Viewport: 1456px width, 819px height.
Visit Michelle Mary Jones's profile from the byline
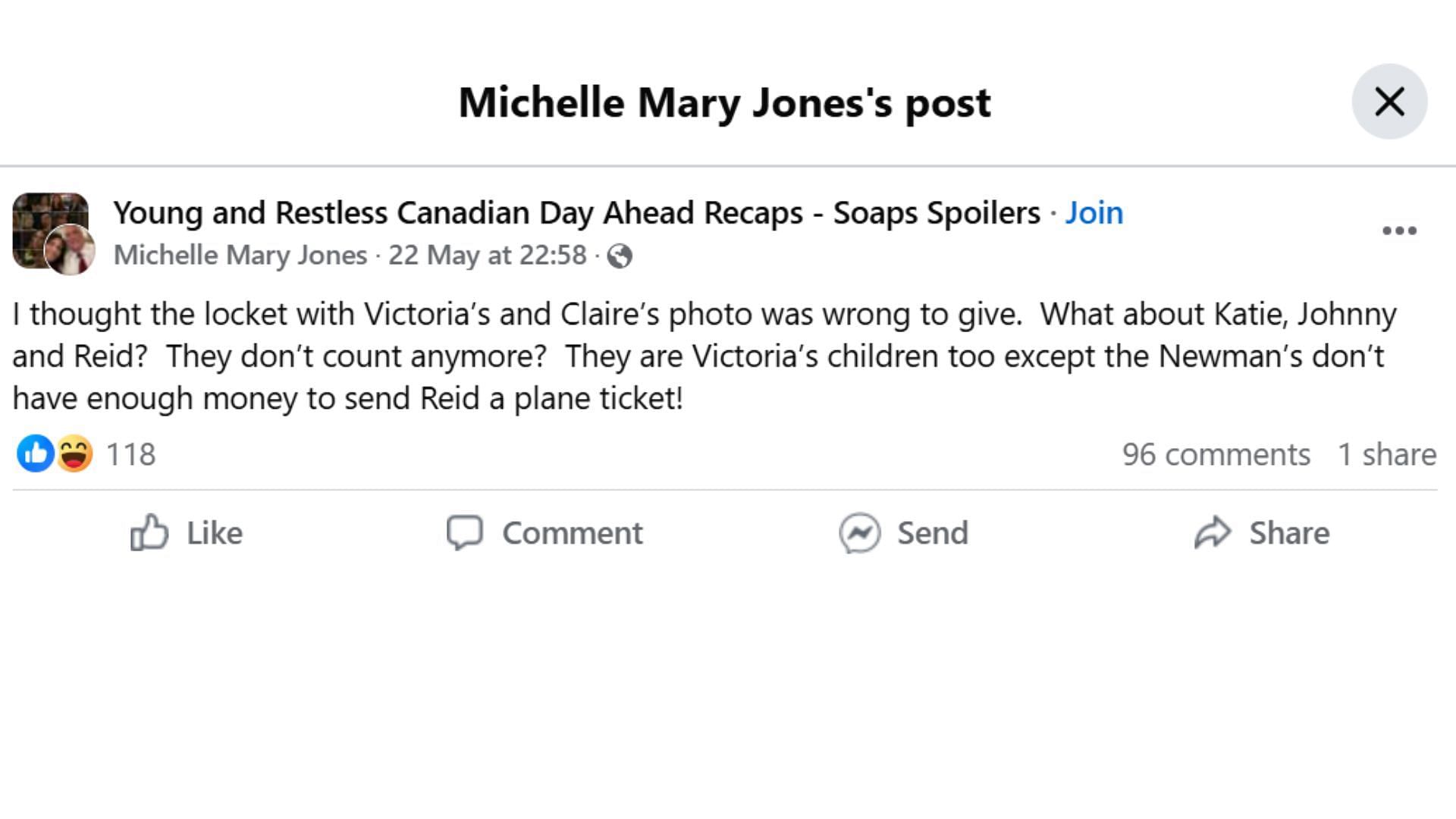tap(240, 256)
